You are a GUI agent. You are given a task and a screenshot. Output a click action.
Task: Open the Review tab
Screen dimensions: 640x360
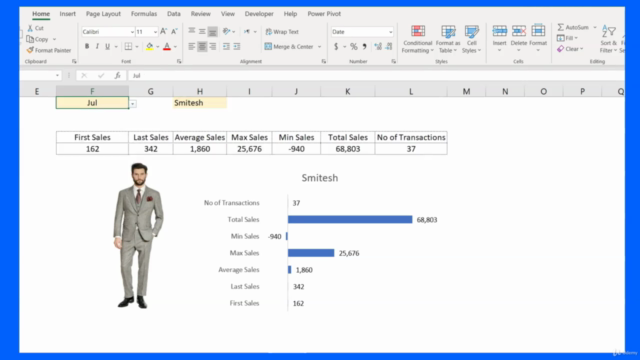coord(200,14)
